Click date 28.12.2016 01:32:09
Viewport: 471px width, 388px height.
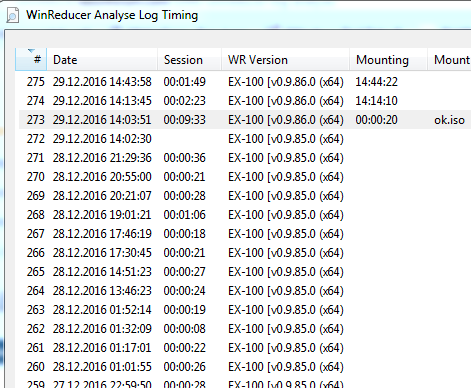tap(102, 329)
